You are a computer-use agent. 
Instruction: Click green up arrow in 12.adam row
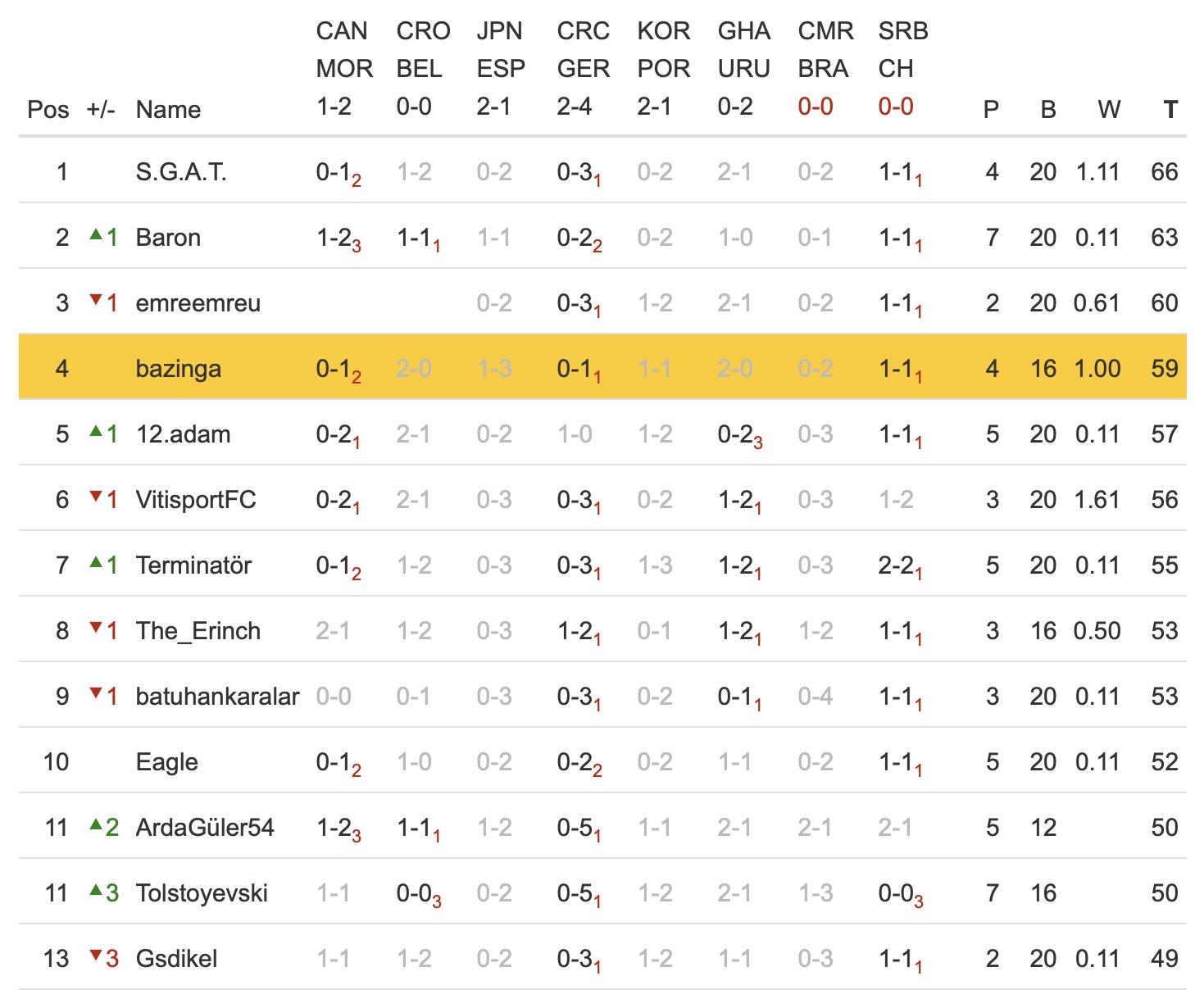(96, 431)
